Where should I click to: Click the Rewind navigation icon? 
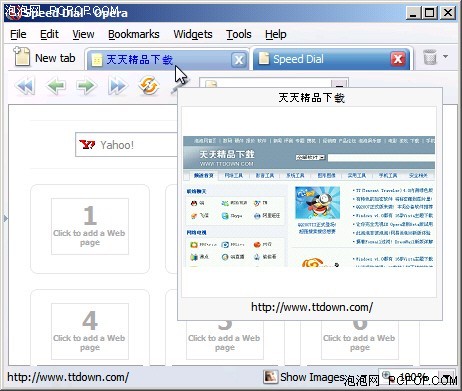[x=25, y=86]
